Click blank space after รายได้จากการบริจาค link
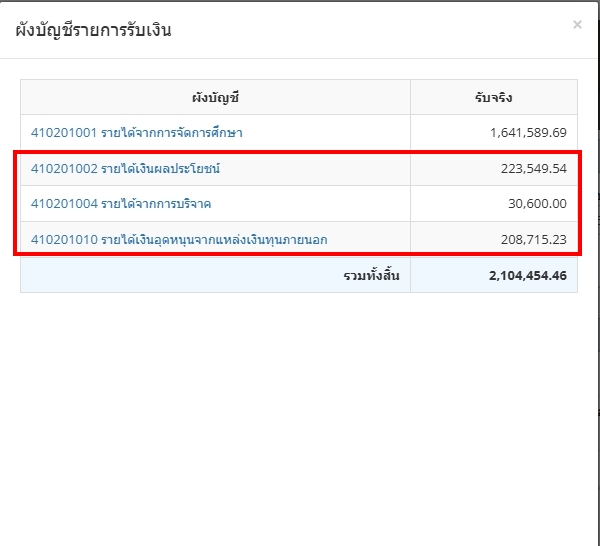Image resolution: width=600 pixels, height=546 pixels. tap(310, 204)
